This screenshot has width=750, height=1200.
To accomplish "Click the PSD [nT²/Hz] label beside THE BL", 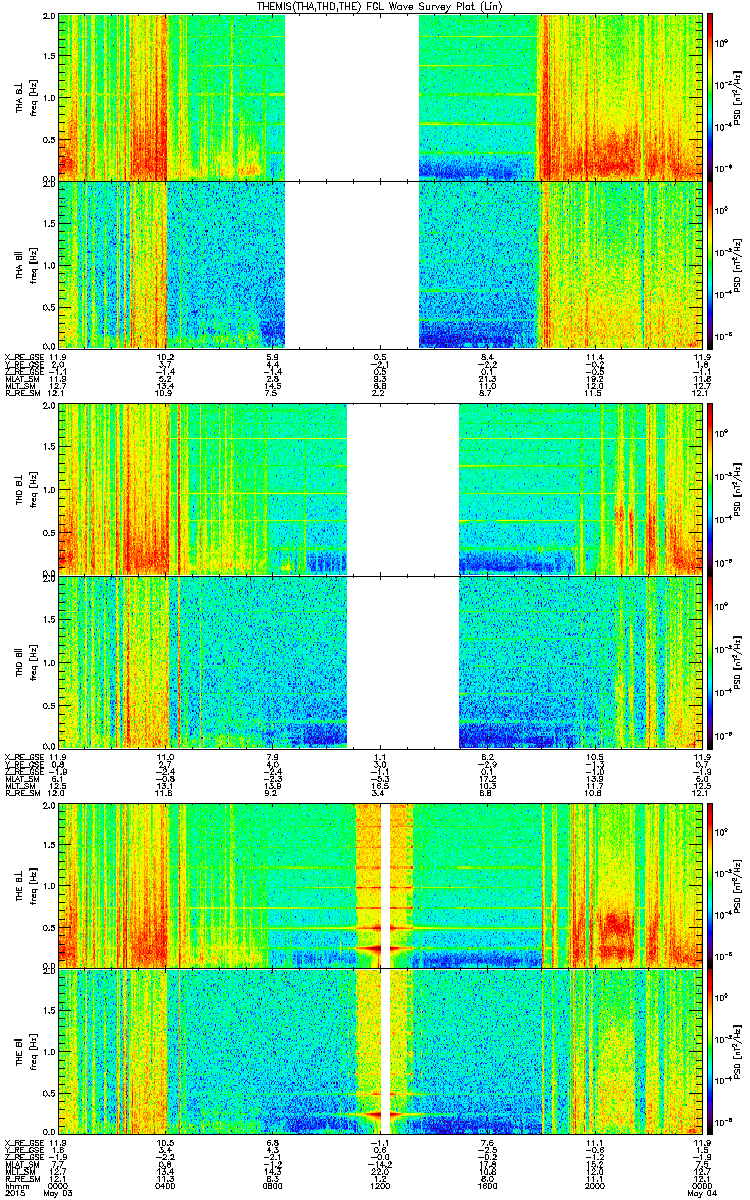I will (x=739, y=885).
